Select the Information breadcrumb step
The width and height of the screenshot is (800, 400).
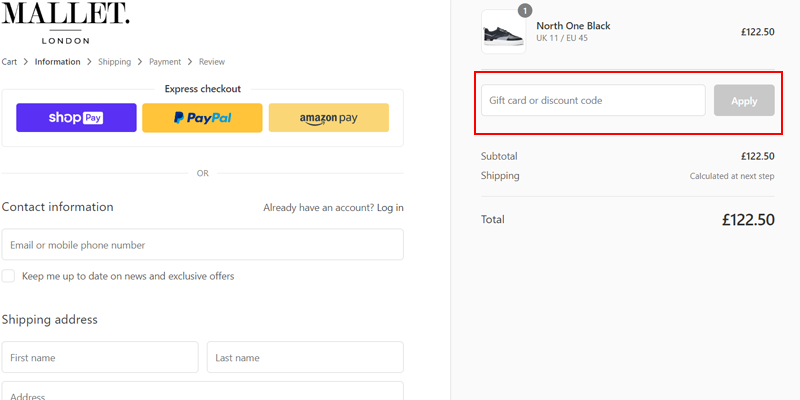pyautogui.click(x=58, y=62)
